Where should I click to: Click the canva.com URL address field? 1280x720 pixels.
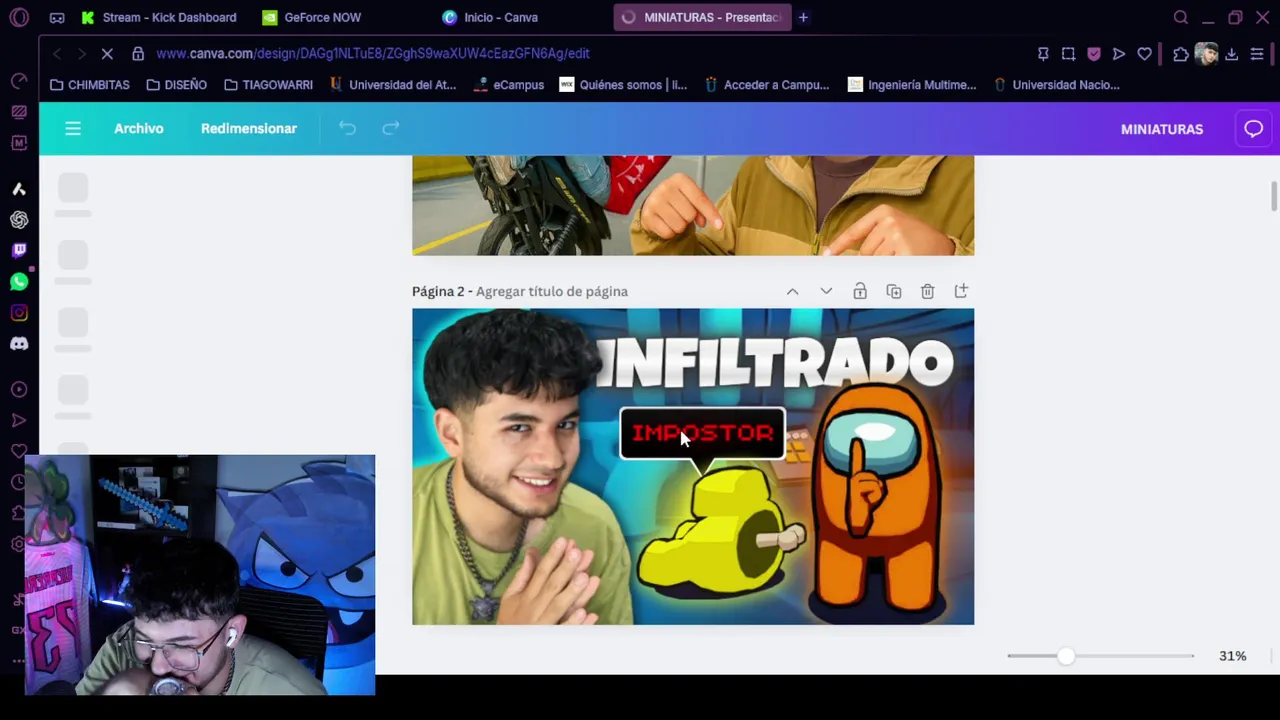point(373,53)
